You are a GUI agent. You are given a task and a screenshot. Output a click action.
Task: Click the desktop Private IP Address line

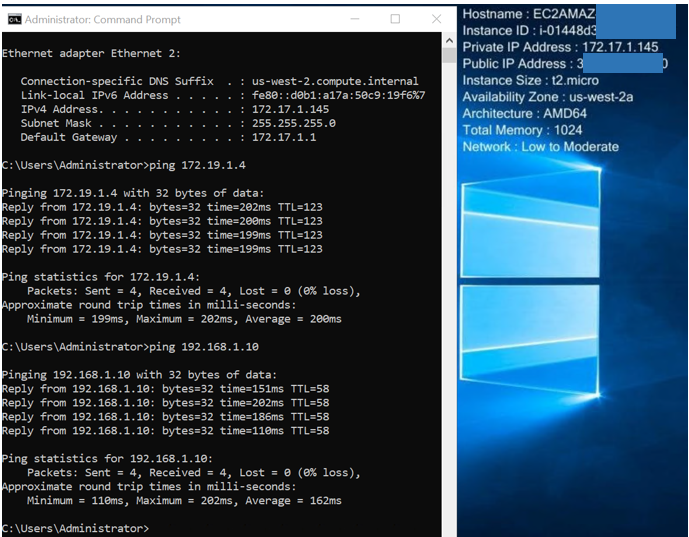pos(560,47)
